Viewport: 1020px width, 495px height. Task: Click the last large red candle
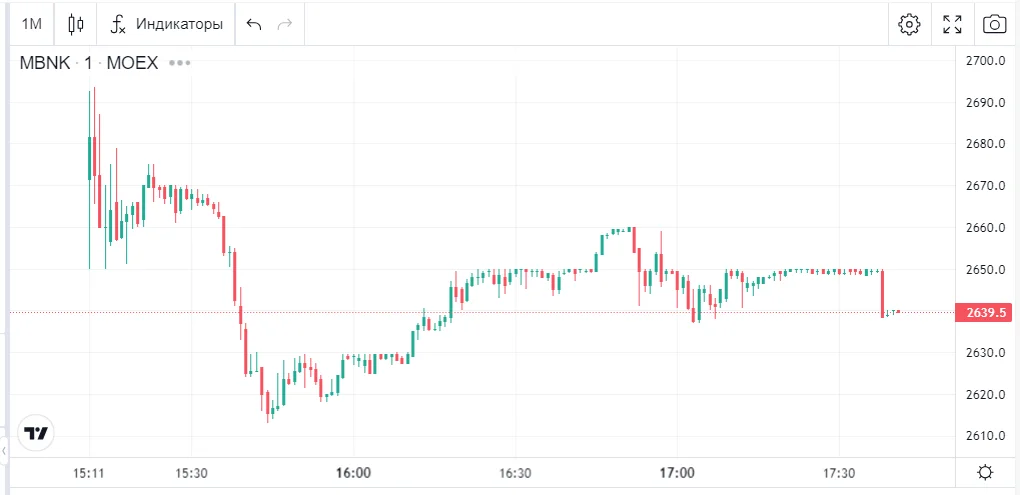(x=883, y=293)
